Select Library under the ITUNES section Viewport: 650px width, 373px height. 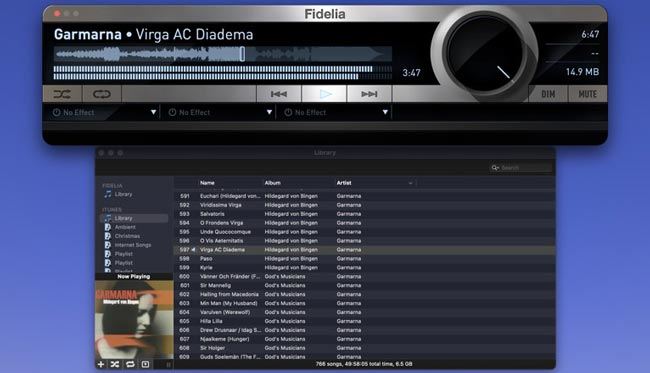pos(124,218)
